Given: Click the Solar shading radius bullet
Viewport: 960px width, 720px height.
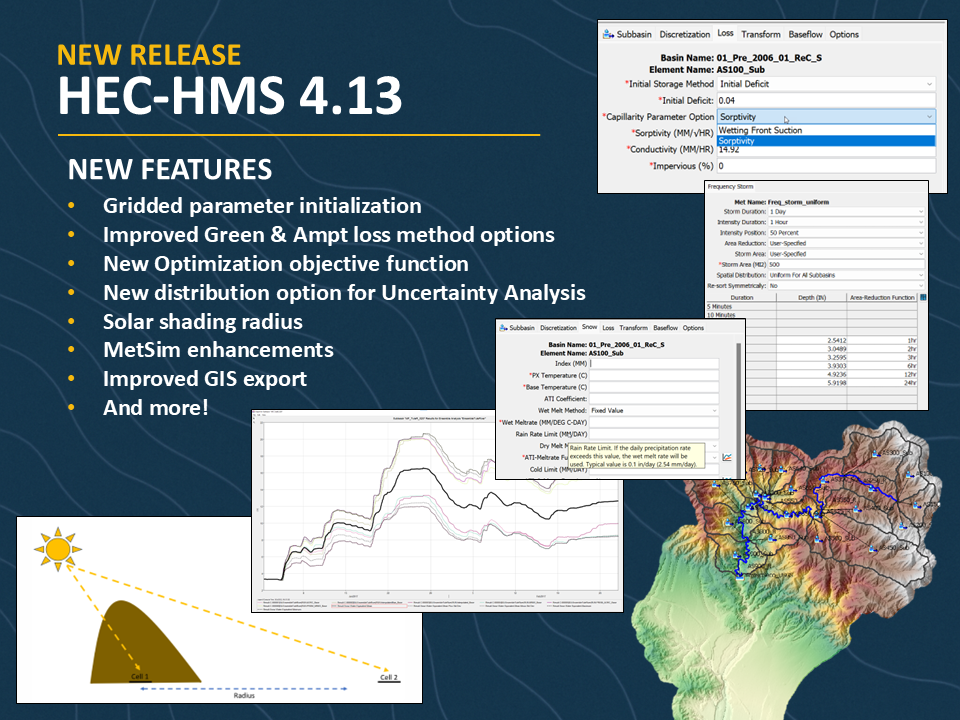Looking at the screenshot, I should point(203,321).
